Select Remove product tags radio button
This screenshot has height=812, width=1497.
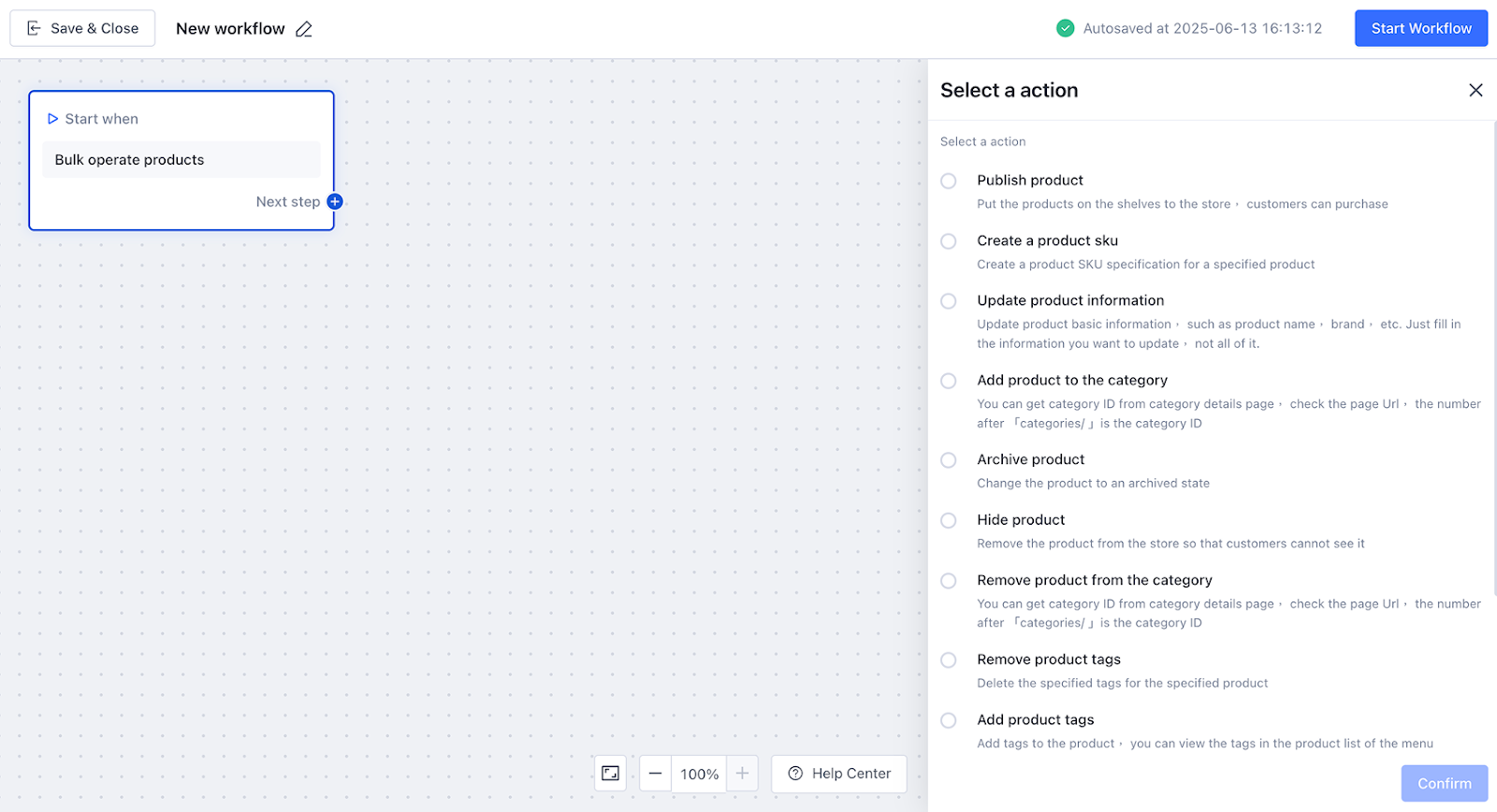(949, 660)
